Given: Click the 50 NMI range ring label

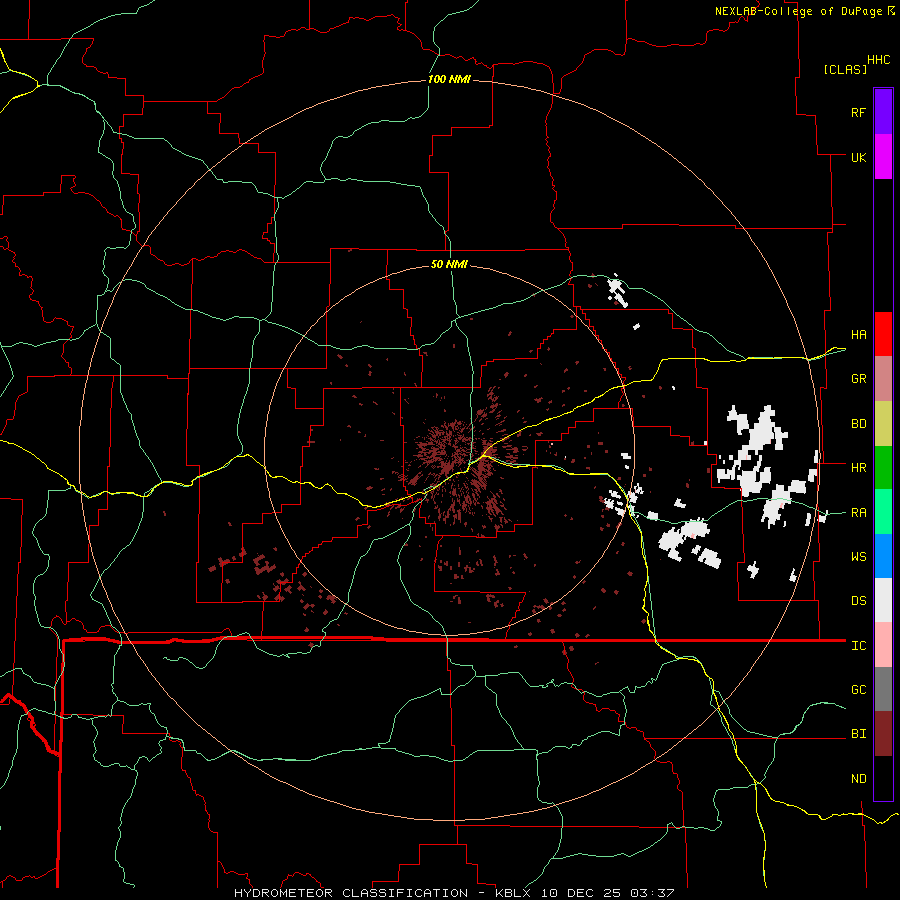Looking at the screenshot, I should (x=449, y=264).
